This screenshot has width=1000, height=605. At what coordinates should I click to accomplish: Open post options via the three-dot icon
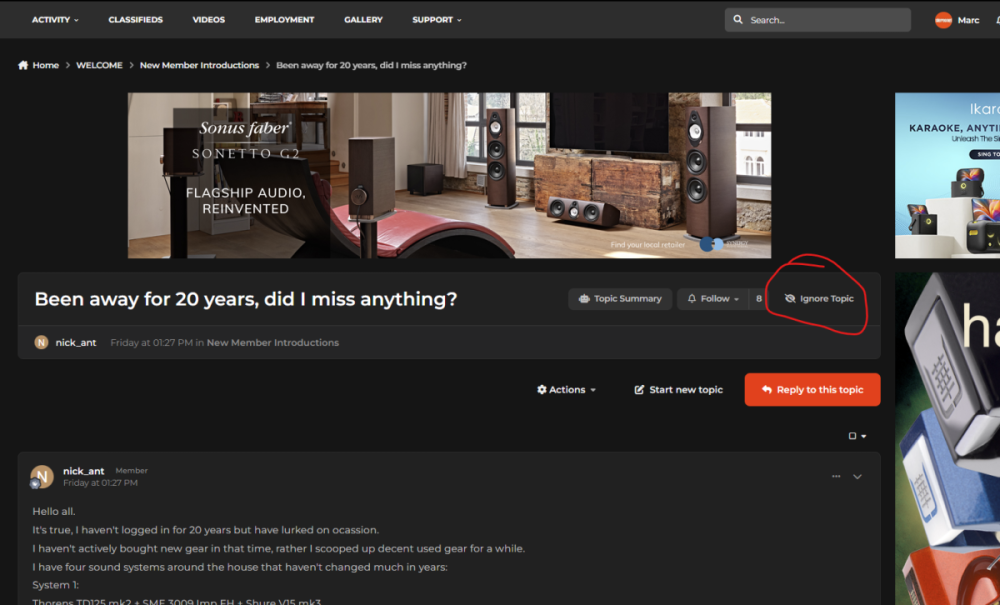(x=836, y=477)
